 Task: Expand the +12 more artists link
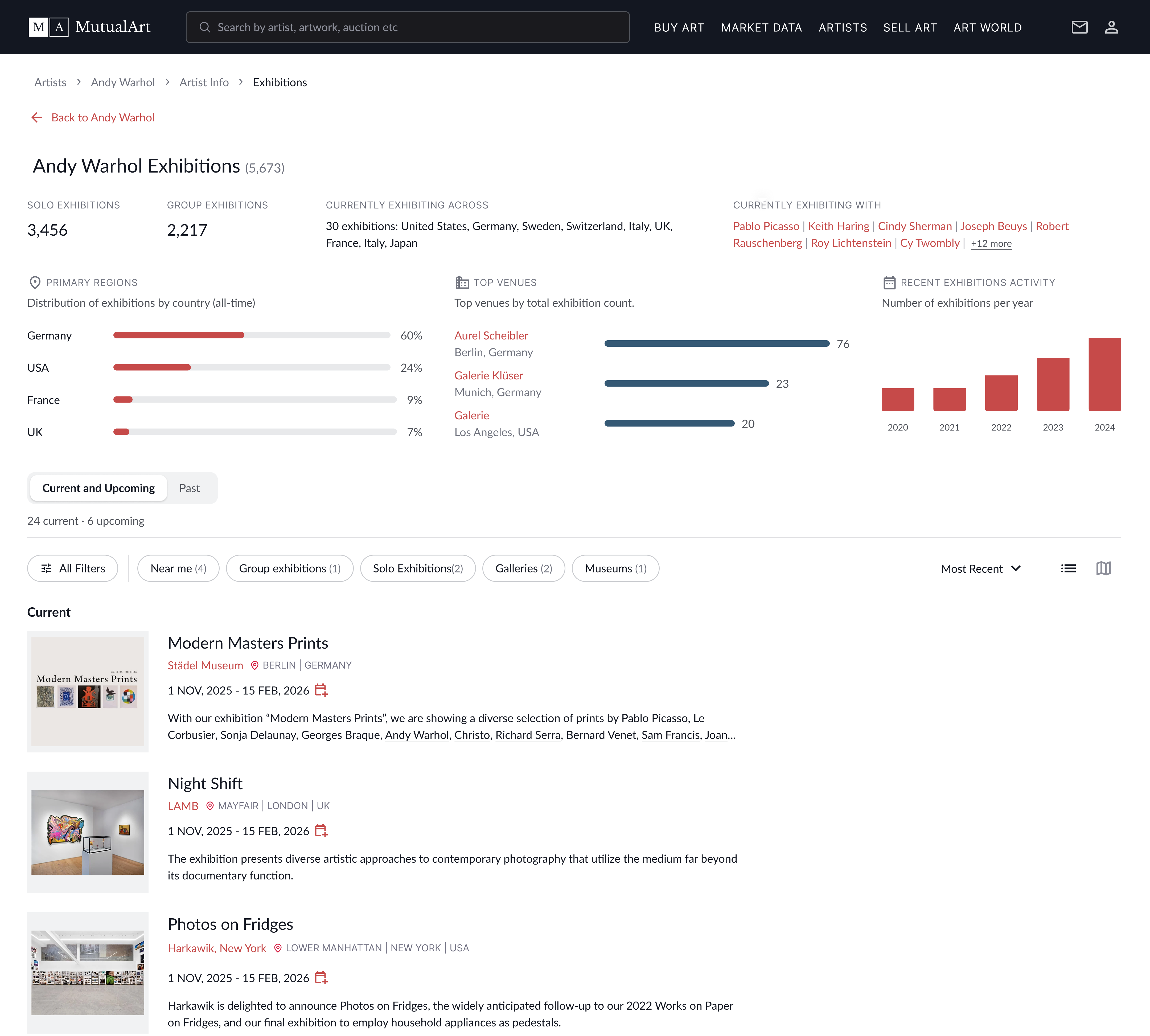click(991, 244)
